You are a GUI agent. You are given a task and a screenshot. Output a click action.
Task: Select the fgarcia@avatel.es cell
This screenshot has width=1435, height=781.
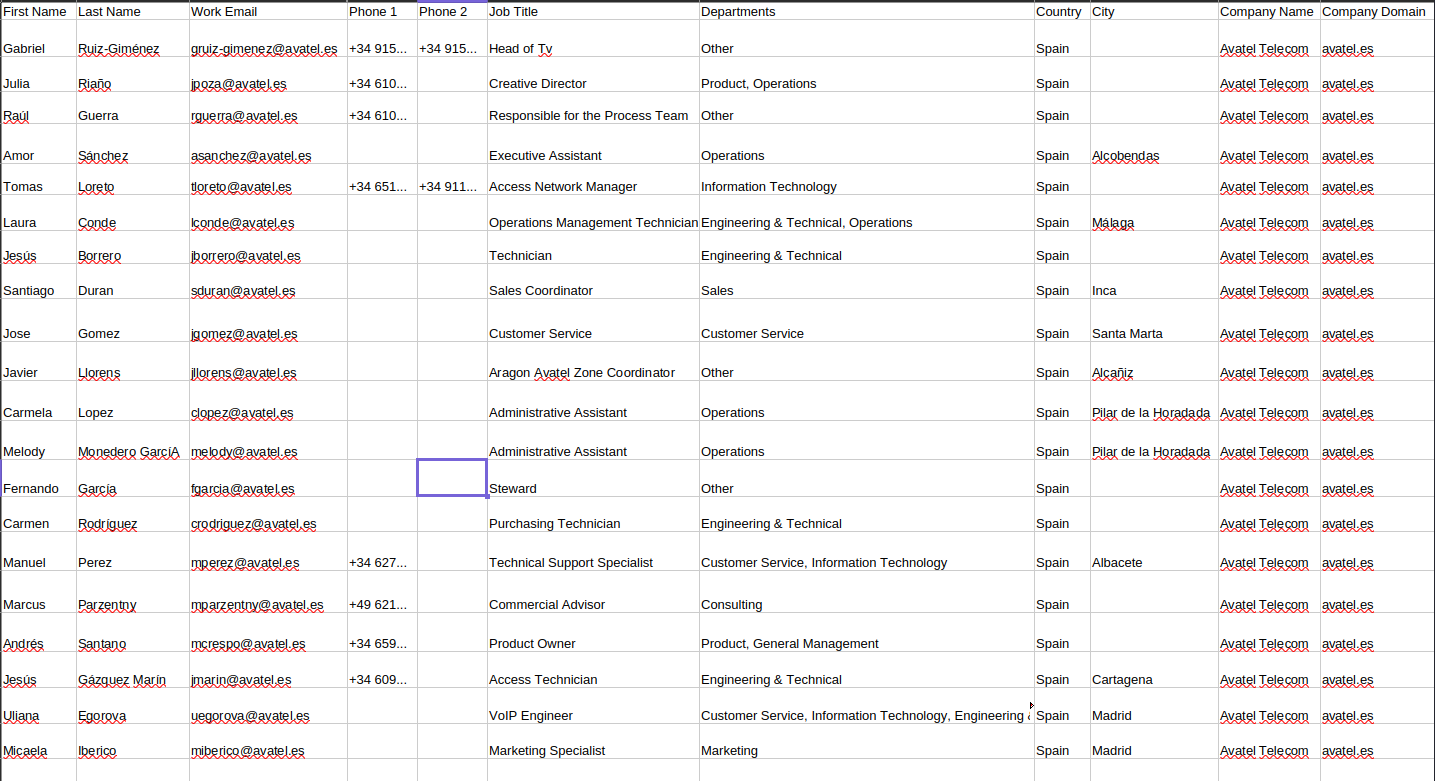click(268, 478)
